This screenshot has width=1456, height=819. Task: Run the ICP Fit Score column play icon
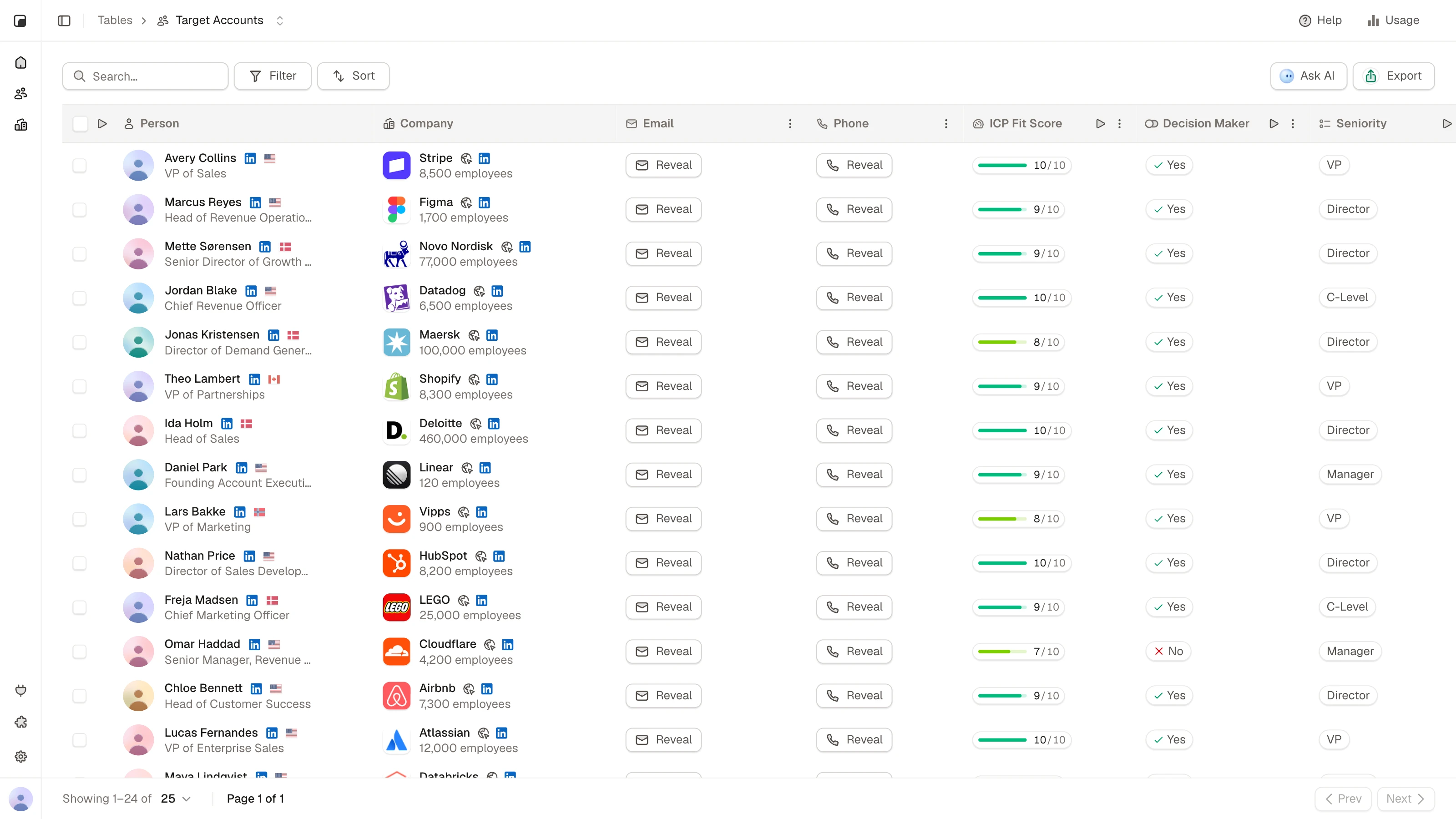tap(1100, 124)
